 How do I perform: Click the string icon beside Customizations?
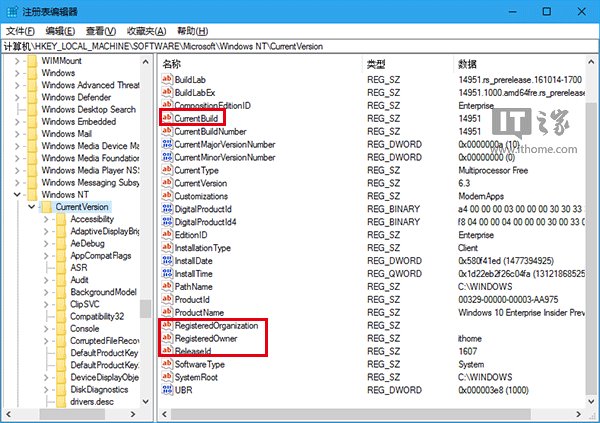point(167,196)
